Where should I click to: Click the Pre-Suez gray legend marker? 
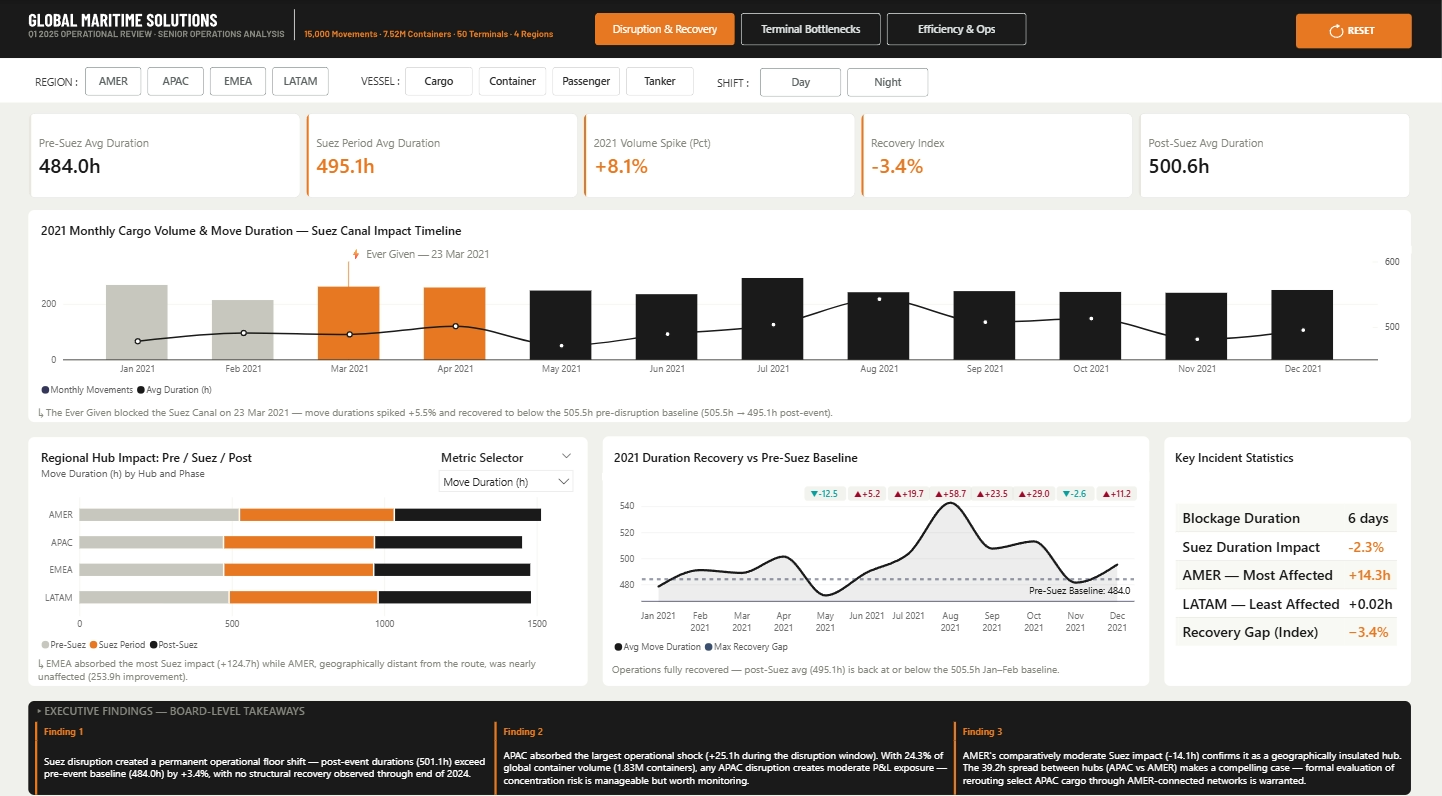tap(45, 645)
